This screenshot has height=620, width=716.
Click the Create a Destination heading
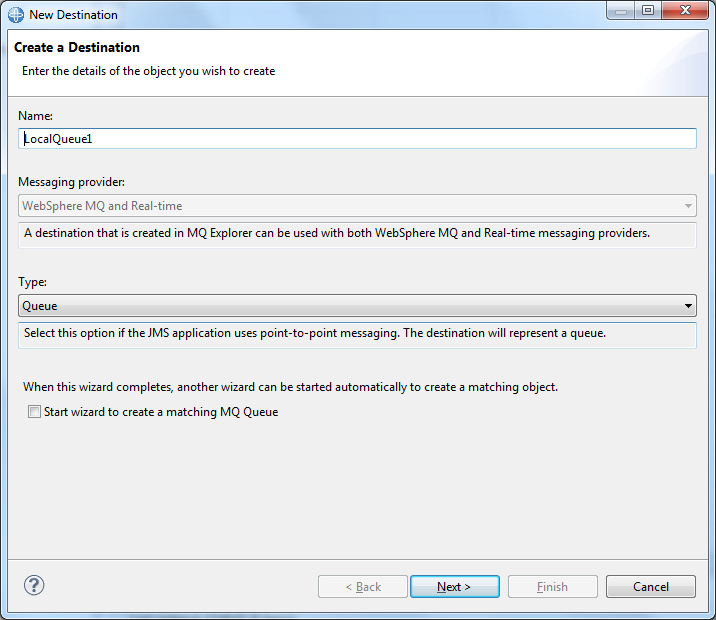77,47
